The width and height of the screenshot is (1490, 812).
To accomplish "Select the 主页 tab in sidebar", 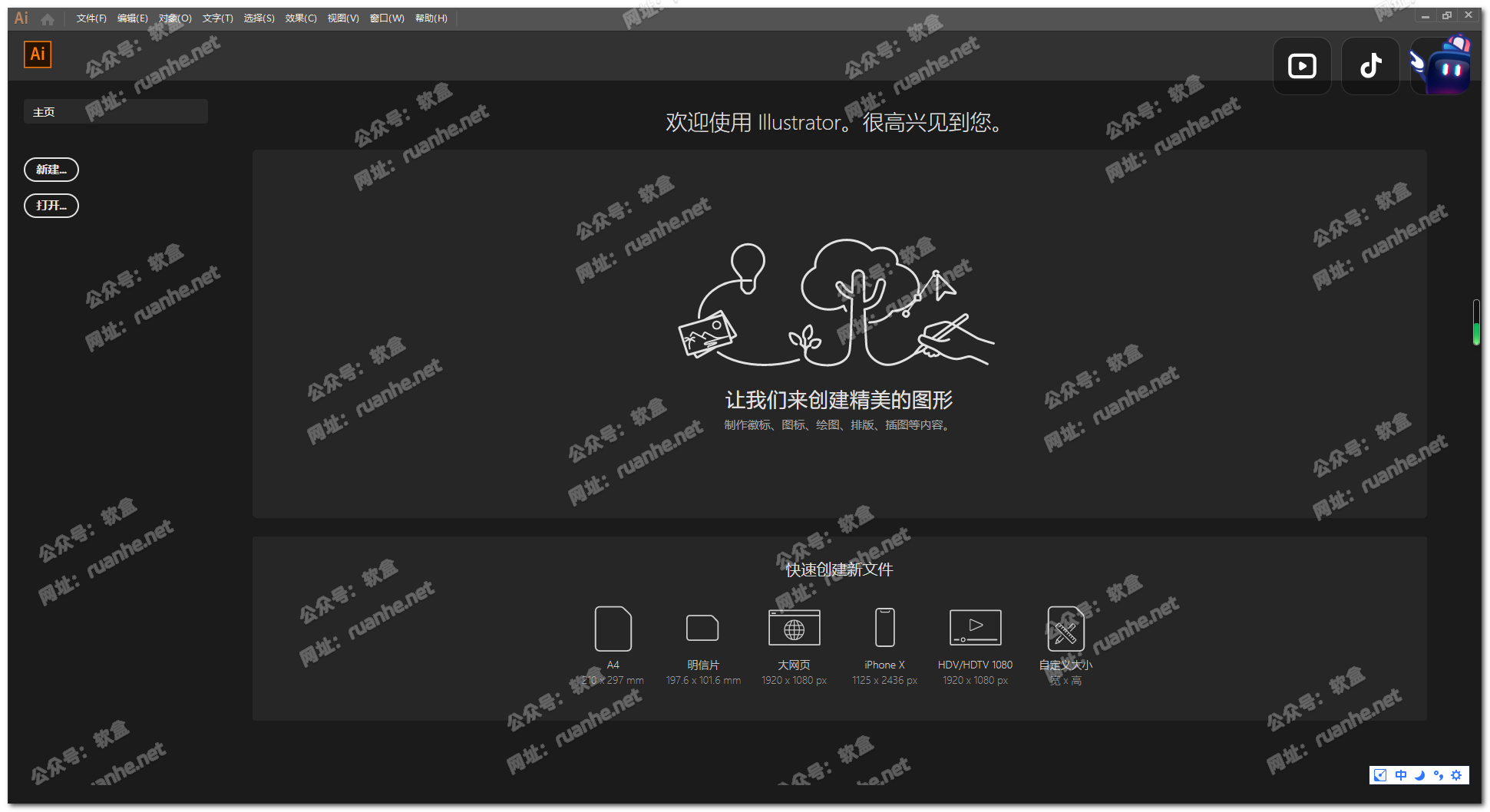I will pos(115,112).
